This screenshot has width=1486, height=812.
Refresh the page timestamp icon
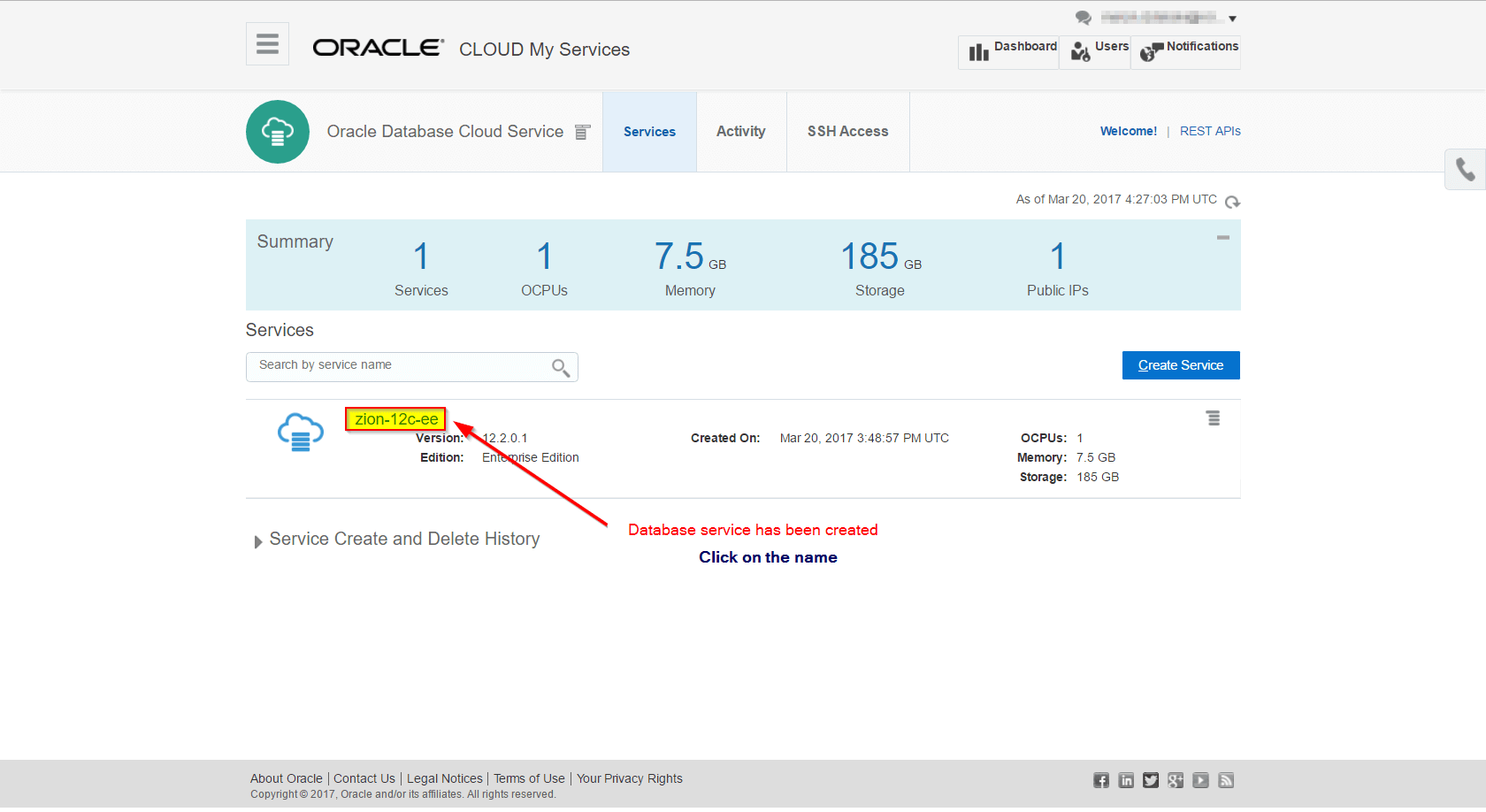coord(1232,202)
